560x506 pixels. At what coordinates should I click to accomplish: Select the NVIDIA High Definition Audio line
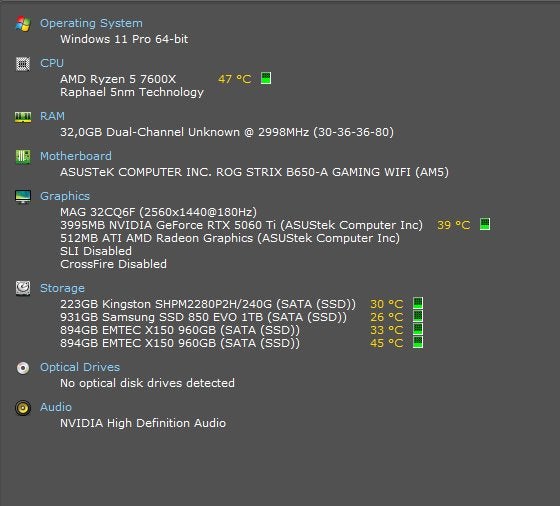[x=143, y=423]
